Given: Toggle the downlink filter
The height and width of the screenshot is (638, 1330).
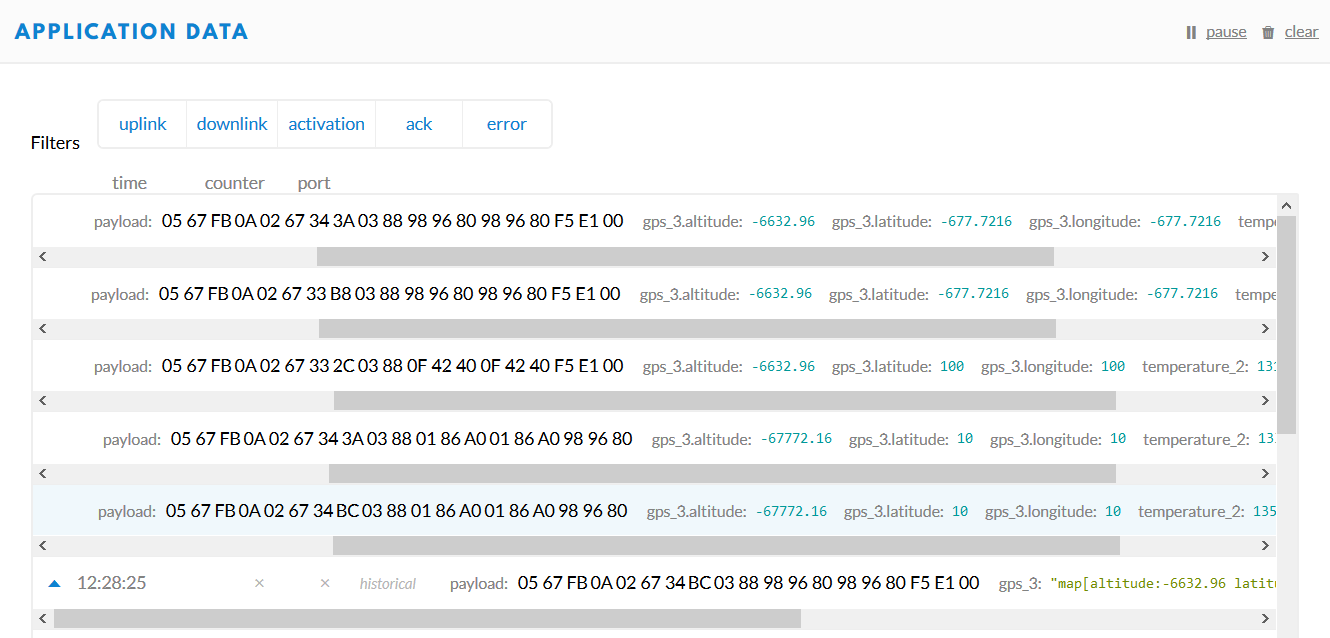Looking at the screenshot, I should point(232,124).
